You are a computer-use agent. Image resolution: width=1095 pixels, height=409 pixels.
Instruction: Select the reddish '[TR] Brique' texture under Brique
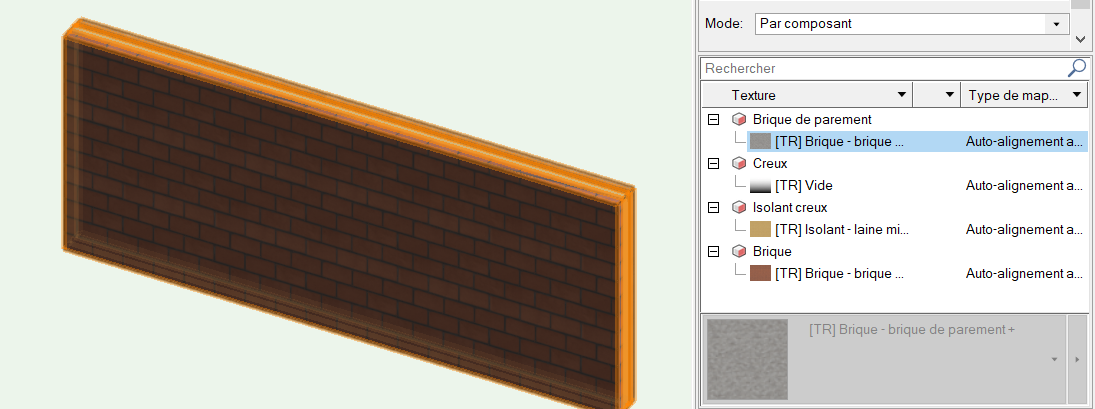838,274
